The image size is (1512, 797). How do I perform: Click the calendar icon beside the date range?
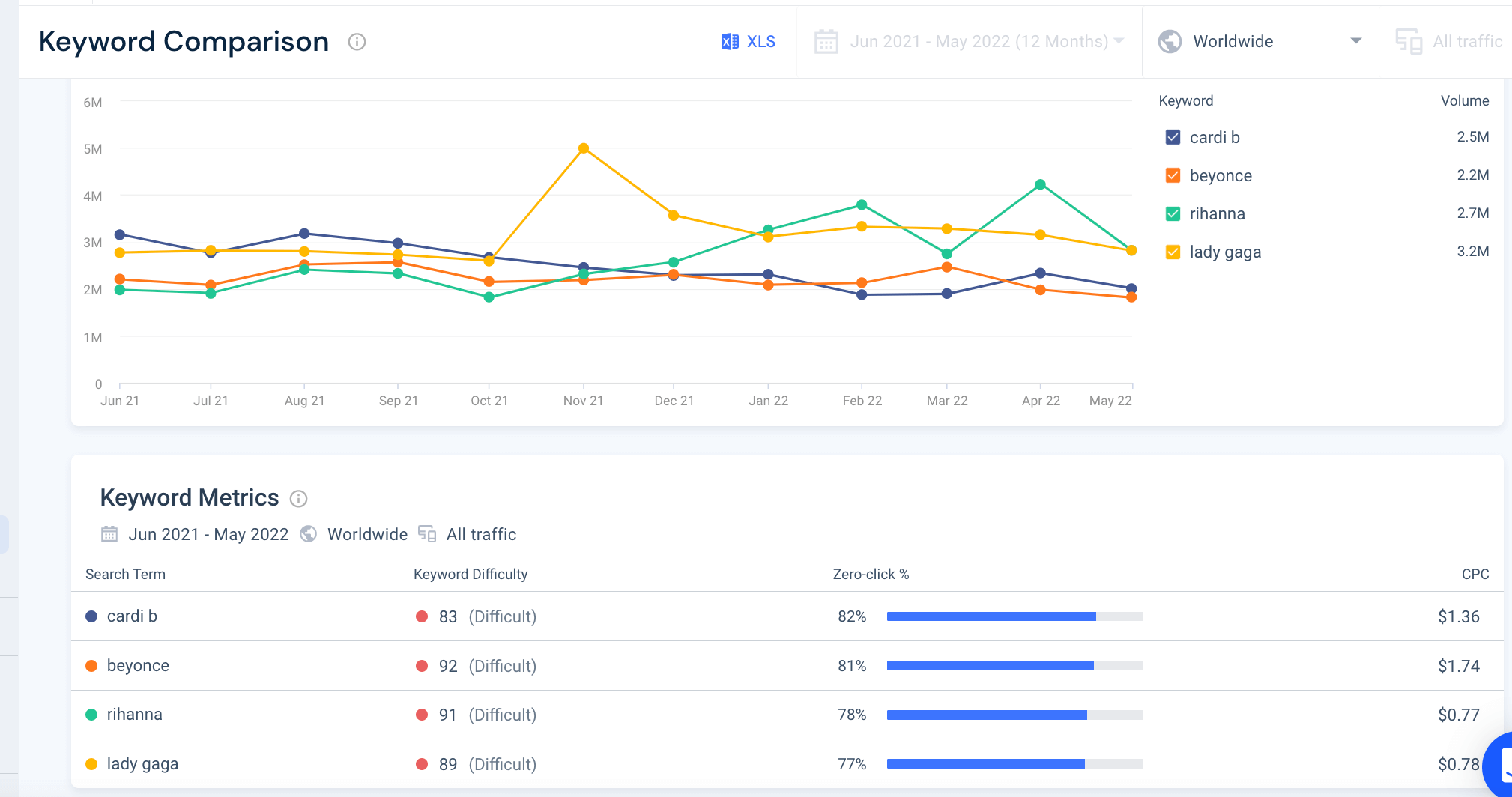(x=827, y=42)
